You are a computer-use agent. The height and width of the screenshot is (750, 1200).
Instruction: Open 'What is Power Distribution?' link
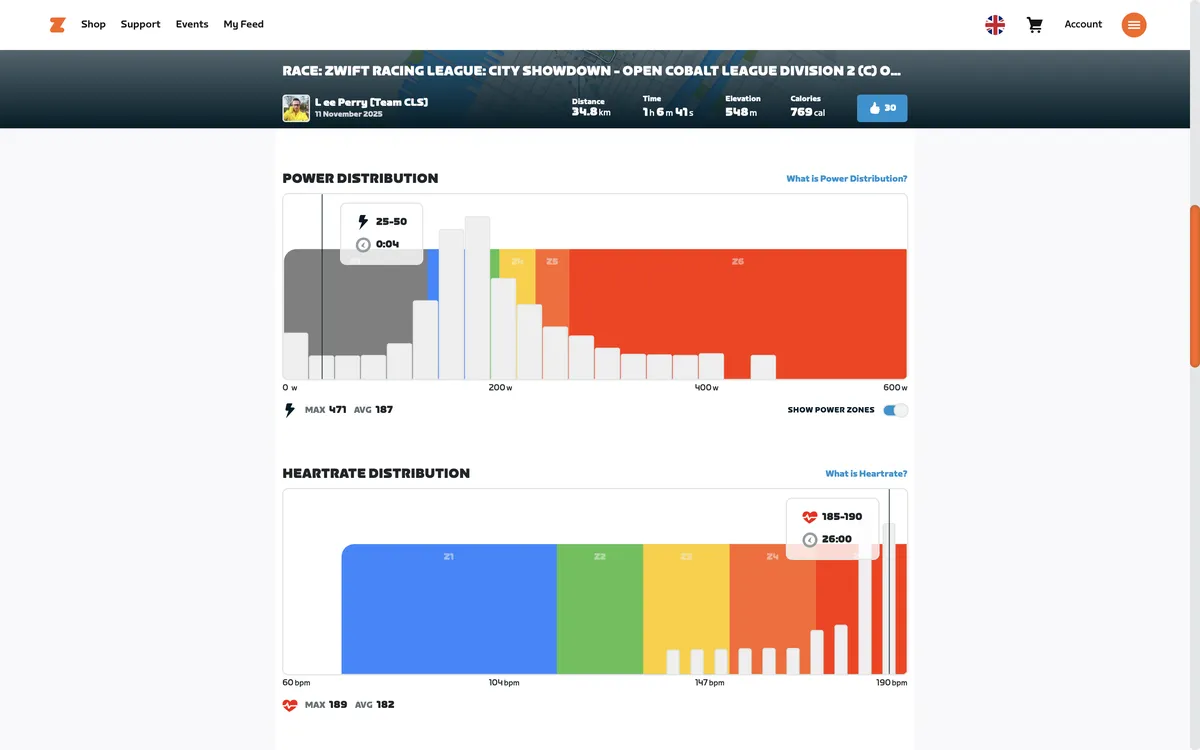tap(847, 179)
